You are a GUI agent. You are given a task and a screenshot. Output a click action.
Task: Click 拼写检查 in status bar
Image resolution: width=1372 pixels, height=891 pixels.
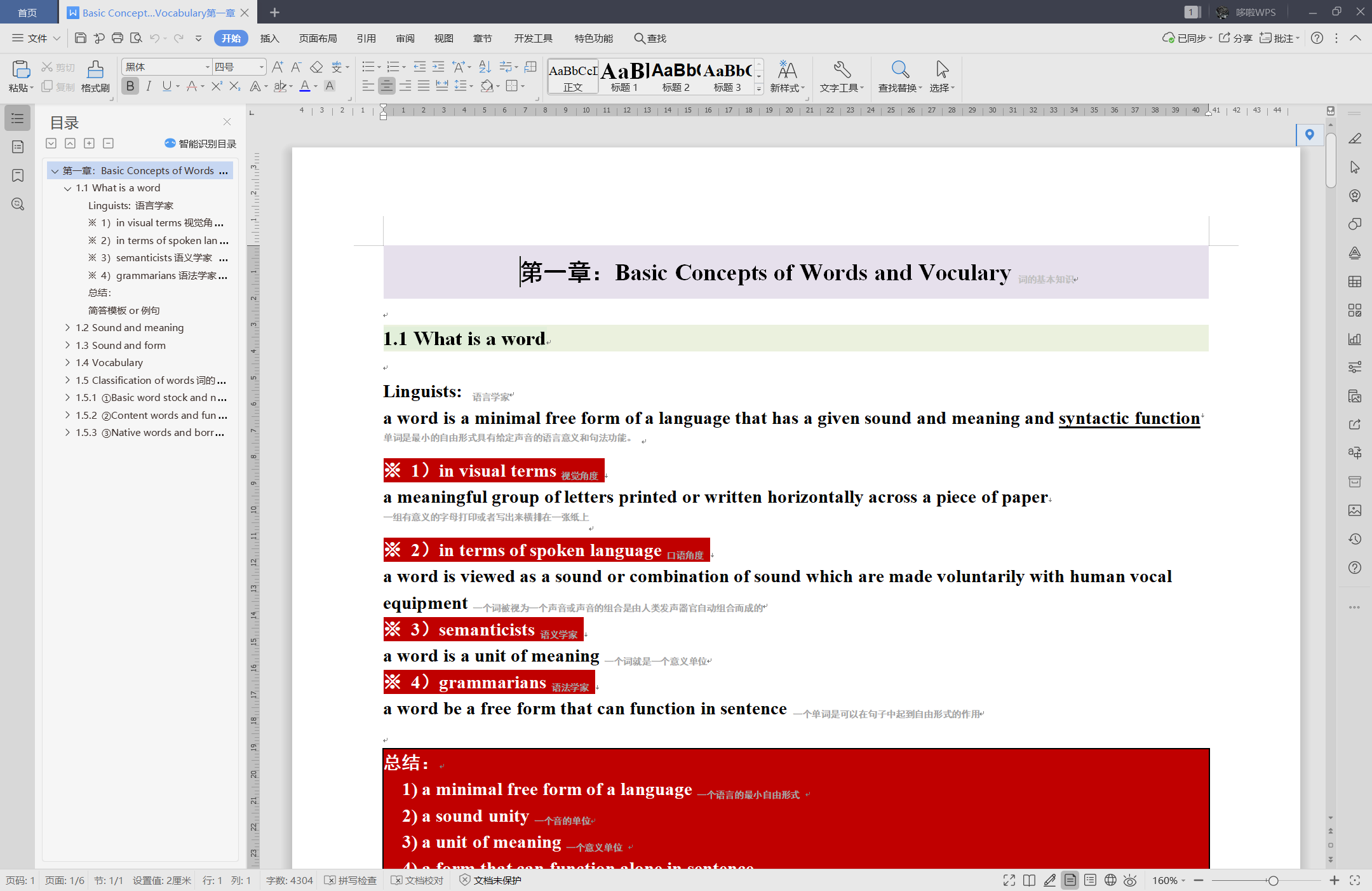[351, 880]
